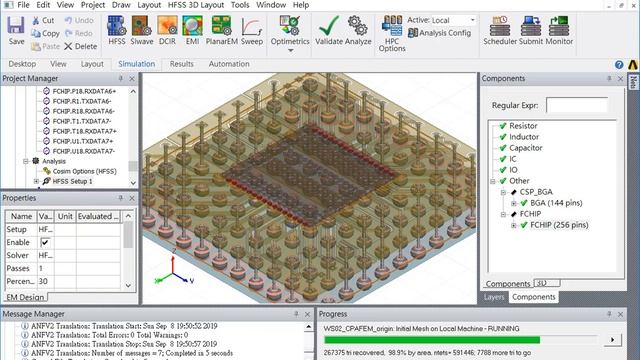Toggle BGA (144 pins) check mark
Viewport: 640px width, 360px height.
524,203
